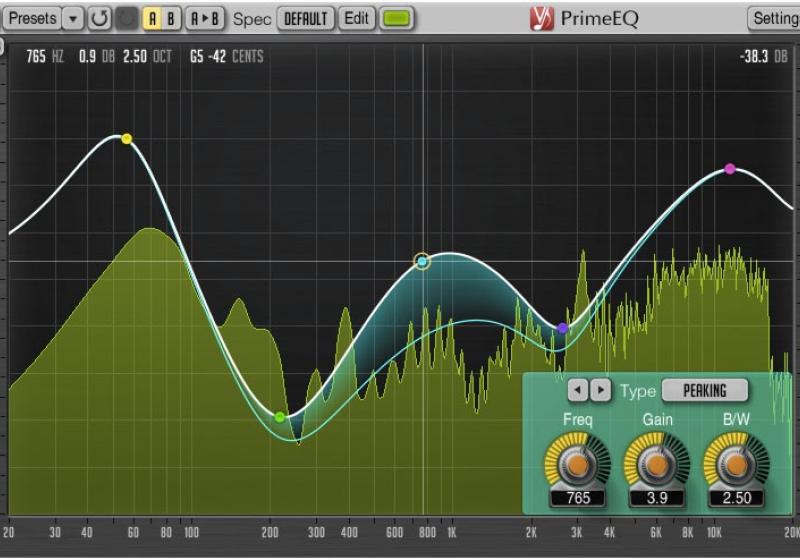800x560 pixels.
Task: Expand the preset list dropdown arrow
Action: [73, 18]
